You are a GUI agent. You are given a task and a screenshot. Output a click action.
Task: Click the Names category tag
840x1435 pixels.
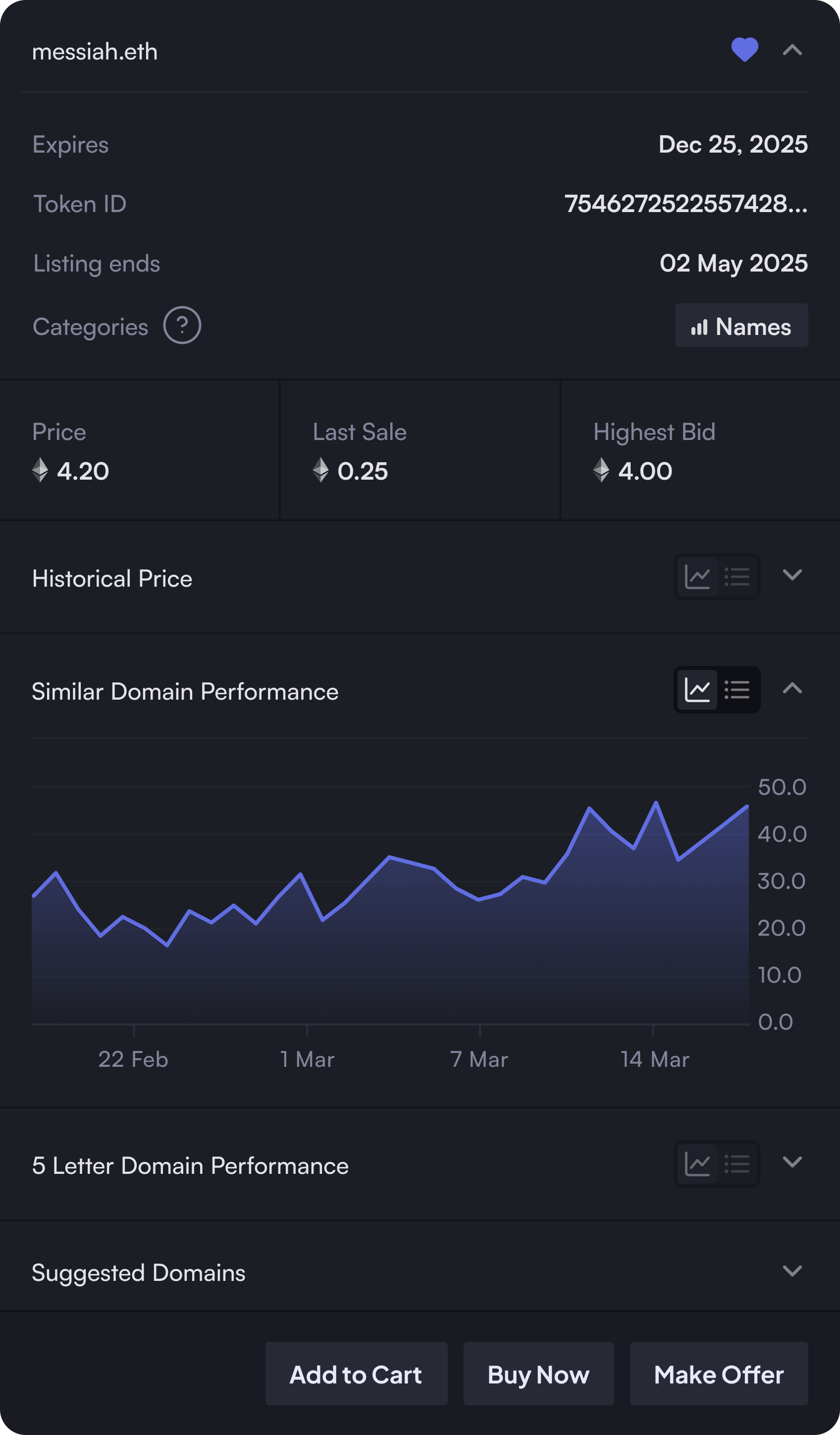pos(741,326)
